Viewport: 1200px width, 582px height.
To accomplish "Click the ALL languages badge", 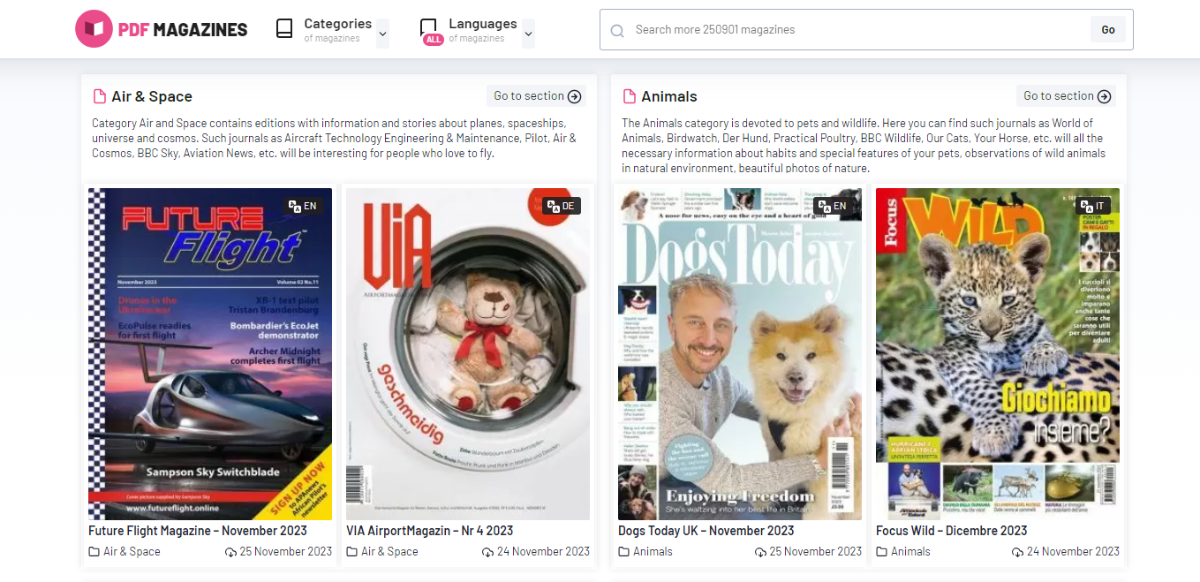I will pyautogui.click(x=433, y=40).
